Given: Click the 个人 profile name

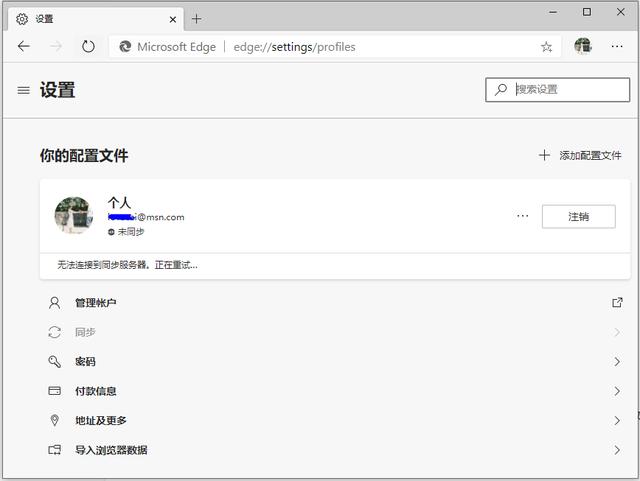Looking at the screenshot, I should 119,203.
